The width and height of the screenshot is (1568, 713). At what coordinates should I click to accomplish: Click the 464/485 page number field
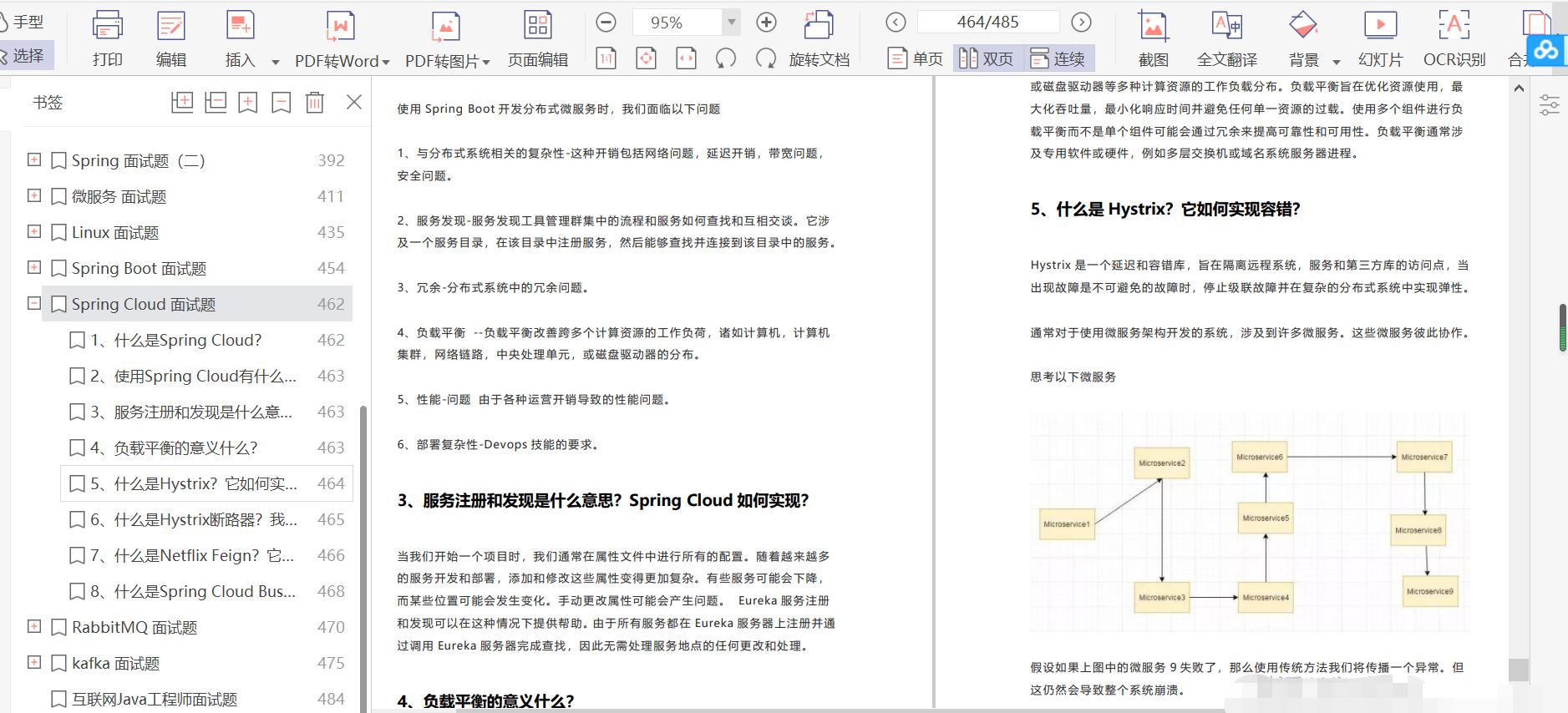coord(988,23)
